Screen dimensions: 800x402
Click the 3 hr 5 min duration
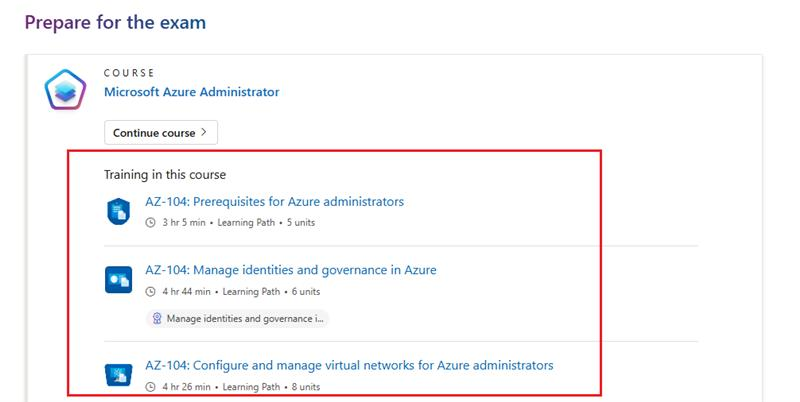(184, 222)
